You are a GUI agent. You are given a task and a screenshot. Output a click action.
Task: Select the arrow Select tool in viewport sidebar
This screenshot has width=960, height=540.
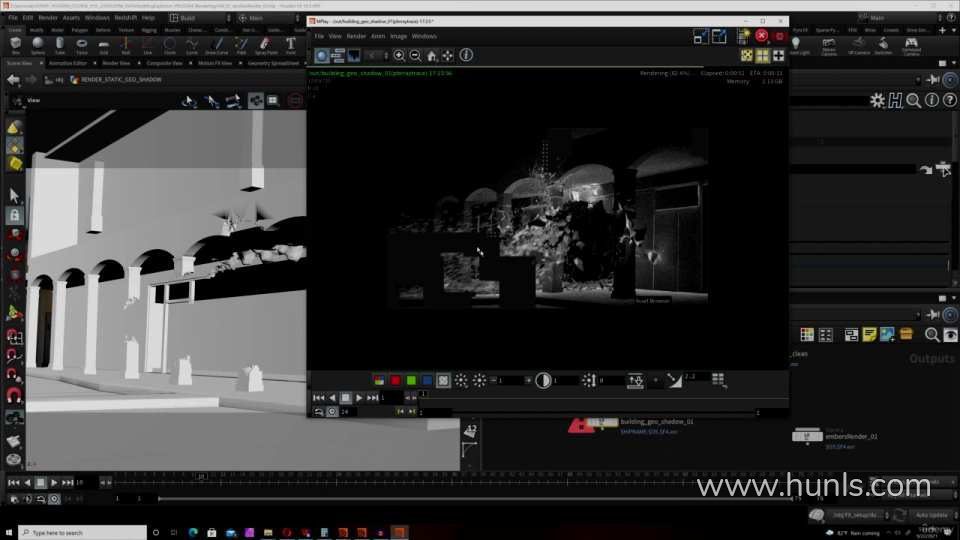coord(14,195)
